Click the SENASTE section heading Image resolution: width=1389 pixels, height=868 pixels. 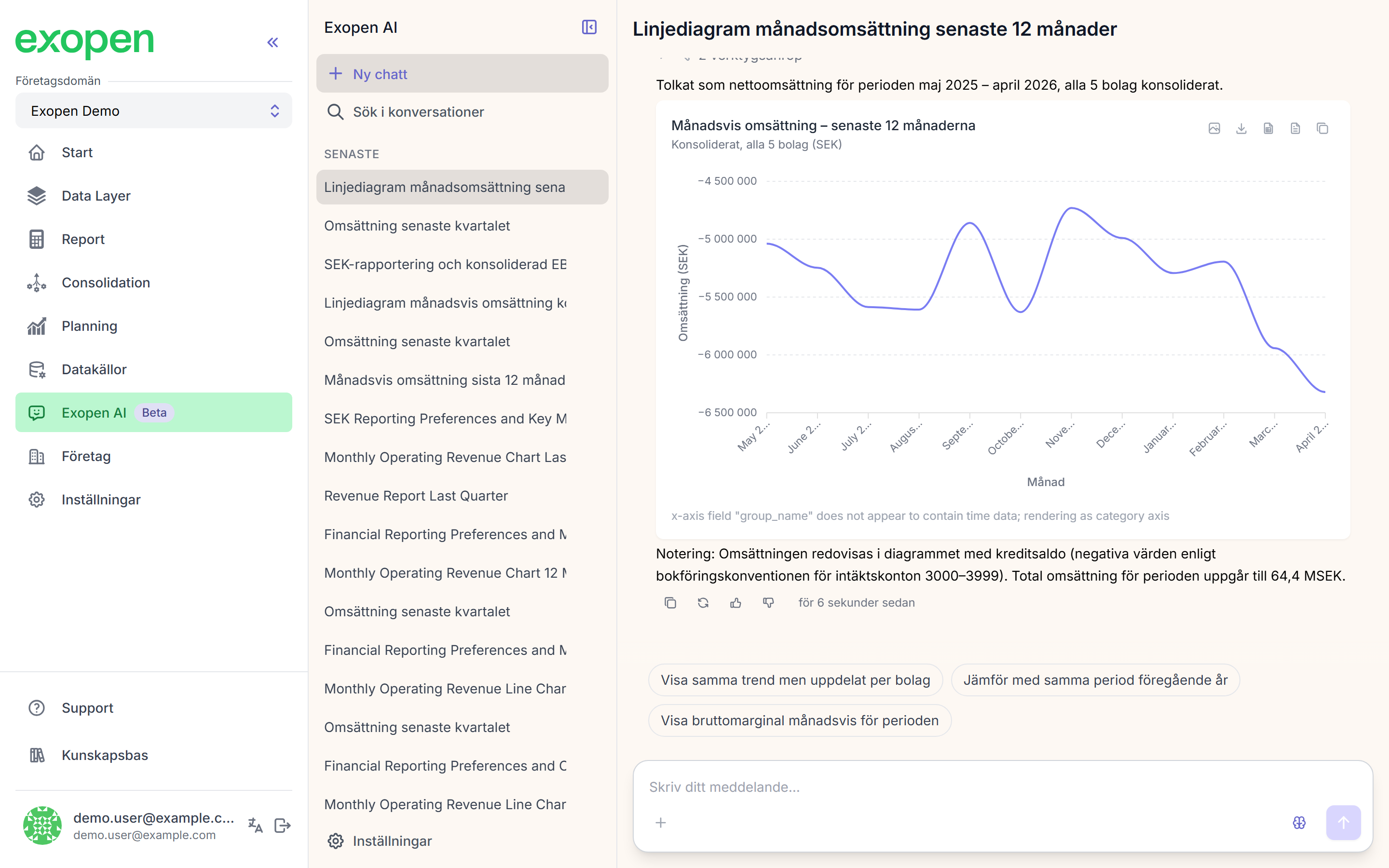coord(351,154)
